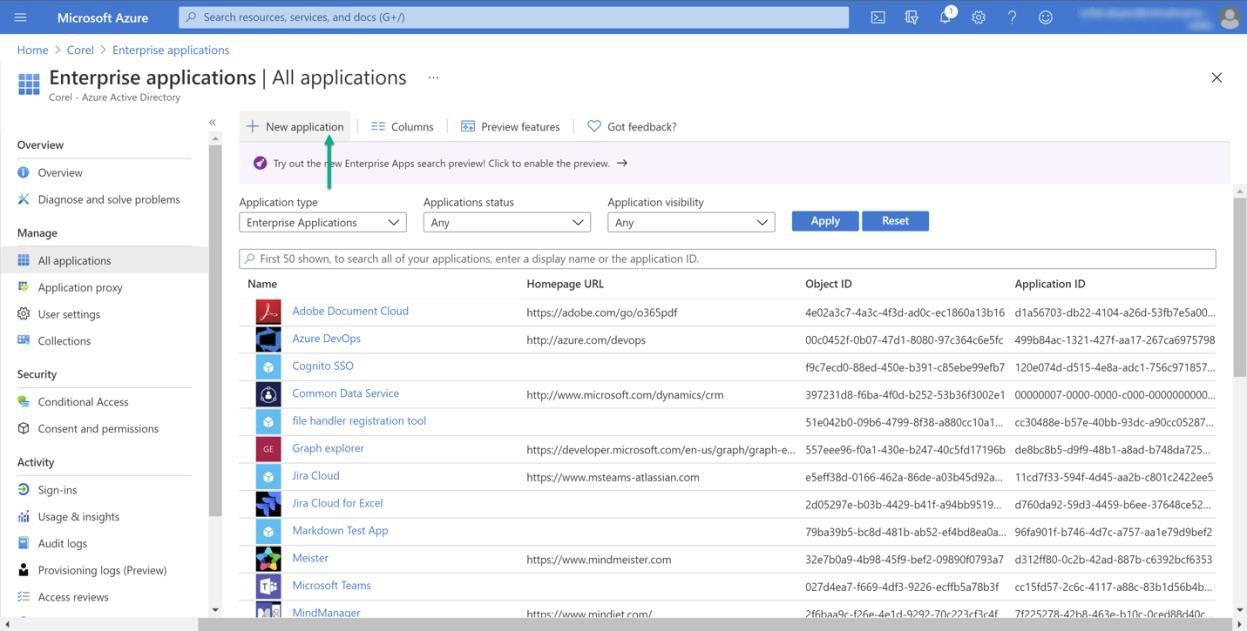Open the Jira Cloud application link
The height and width of the screenshot is (631, 1247).
[x=316, y=476]
